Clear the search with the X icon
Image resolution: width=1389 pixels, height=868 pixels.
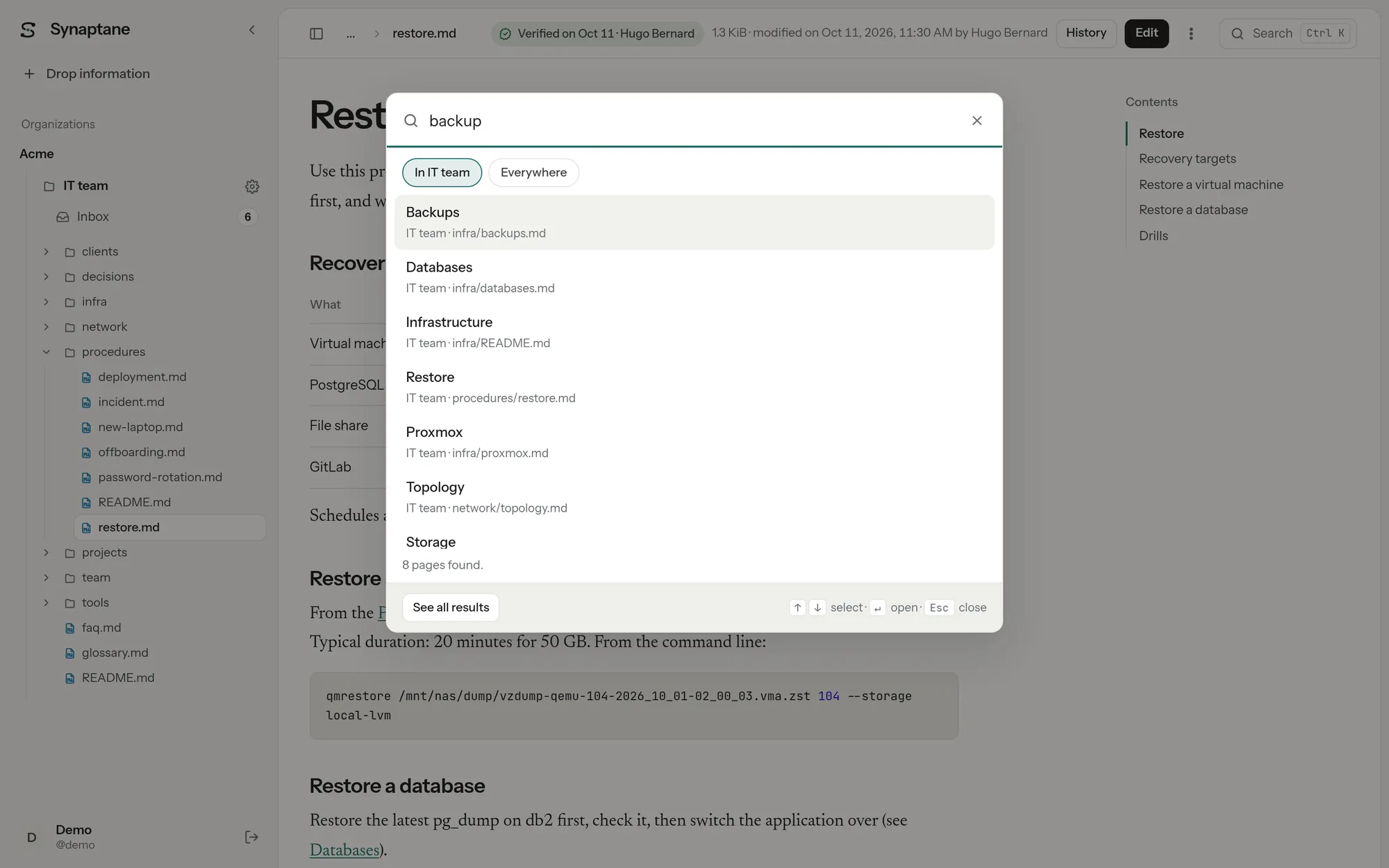(976, 121)
